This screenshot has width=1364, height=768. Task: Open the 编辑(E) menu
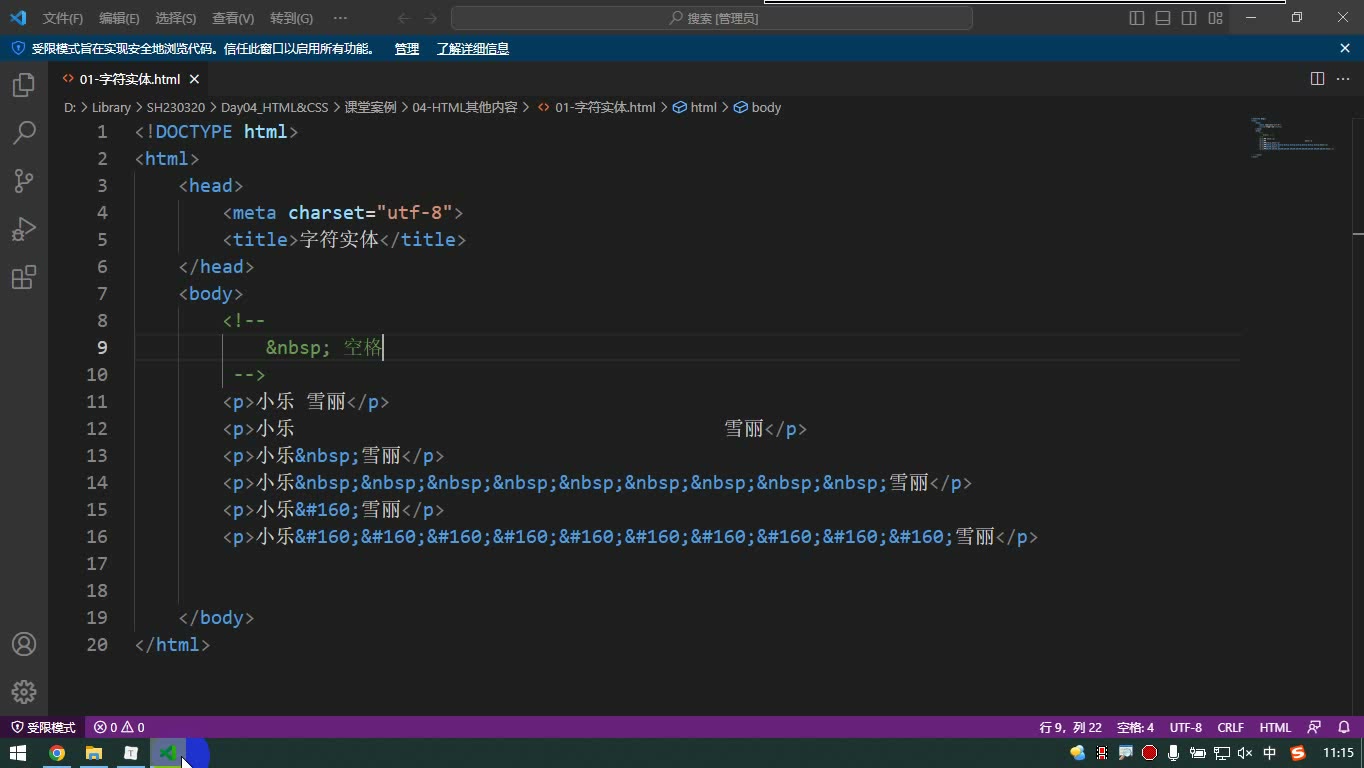click(x=119, y=18)
